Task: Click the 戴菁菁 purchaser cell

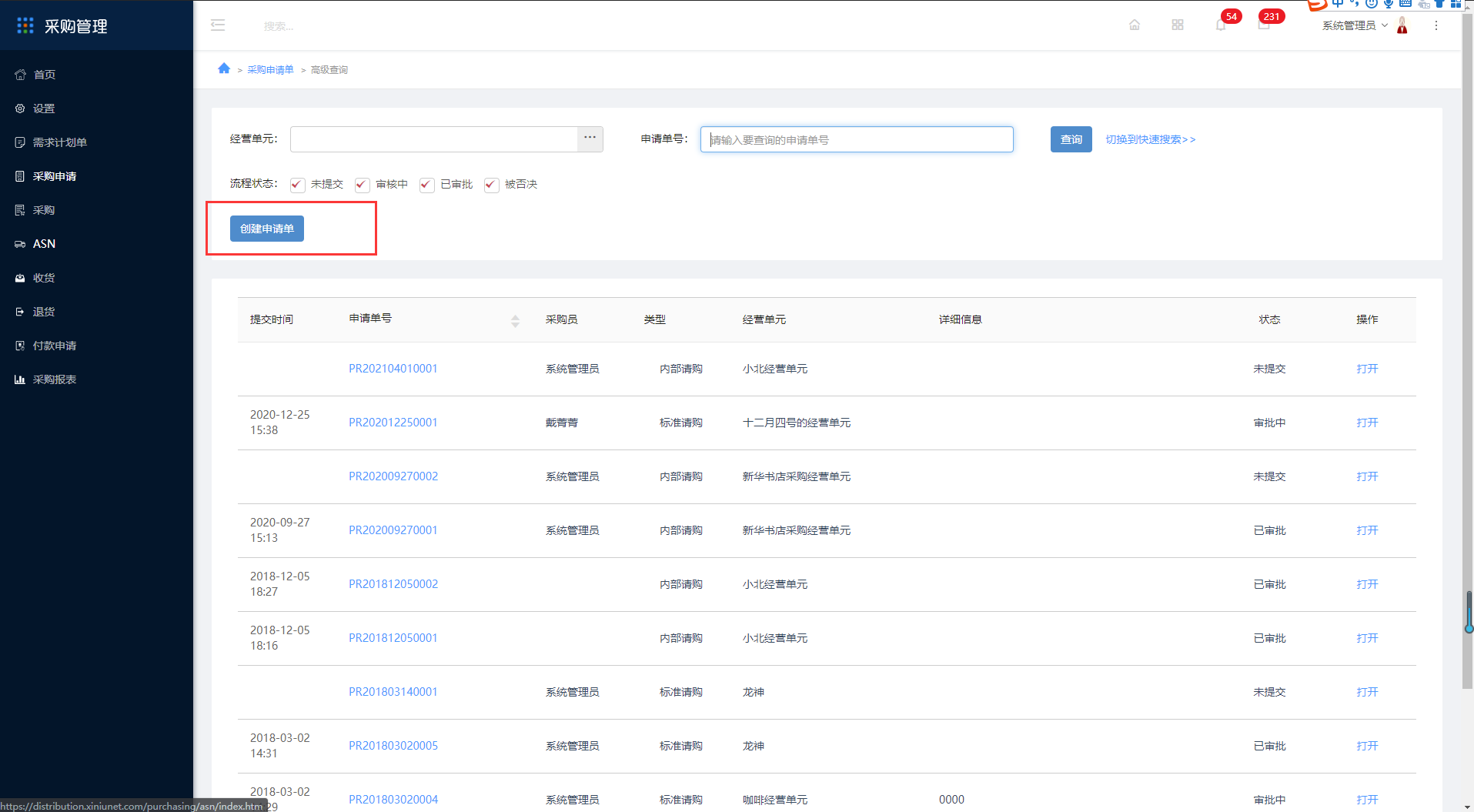Action: click(x=562, y=423)
